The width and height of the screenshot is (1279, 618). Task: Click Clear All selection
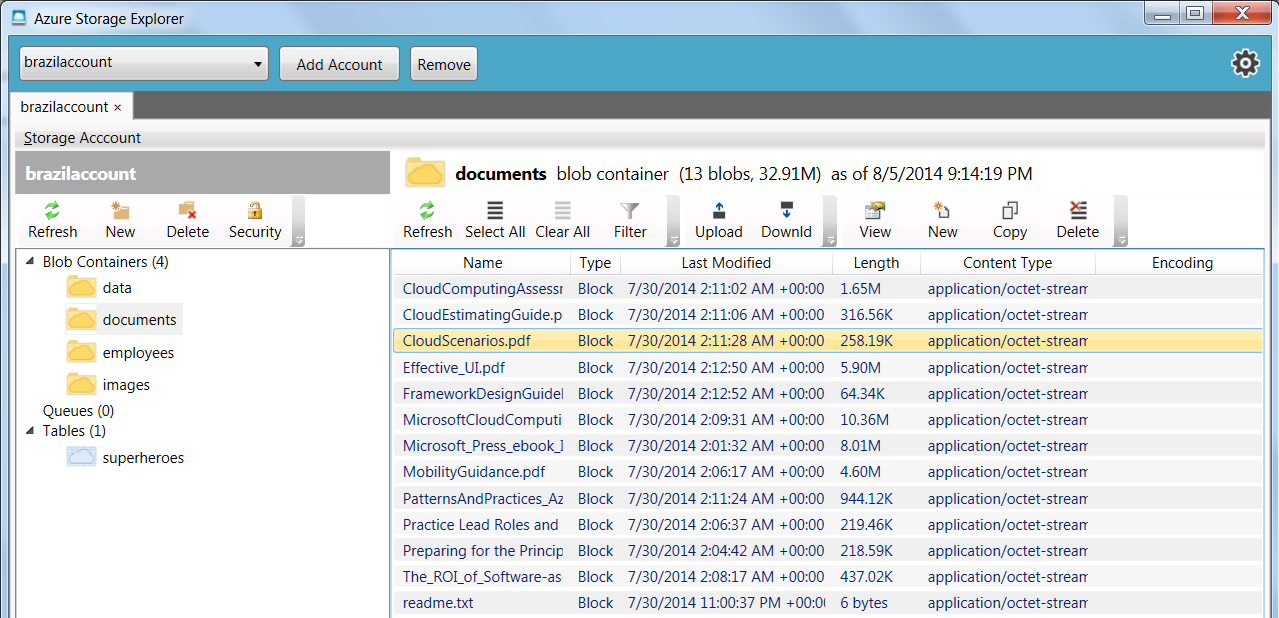[x=563, y=220]
